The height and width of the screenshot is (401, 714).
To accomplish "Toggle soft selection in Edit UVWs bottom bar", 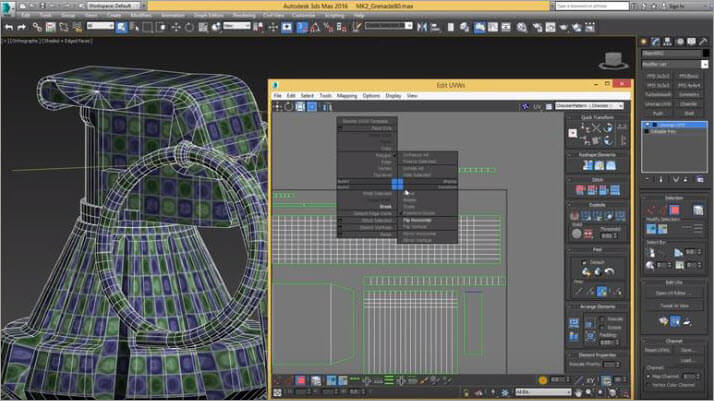I will pos(542,380).
